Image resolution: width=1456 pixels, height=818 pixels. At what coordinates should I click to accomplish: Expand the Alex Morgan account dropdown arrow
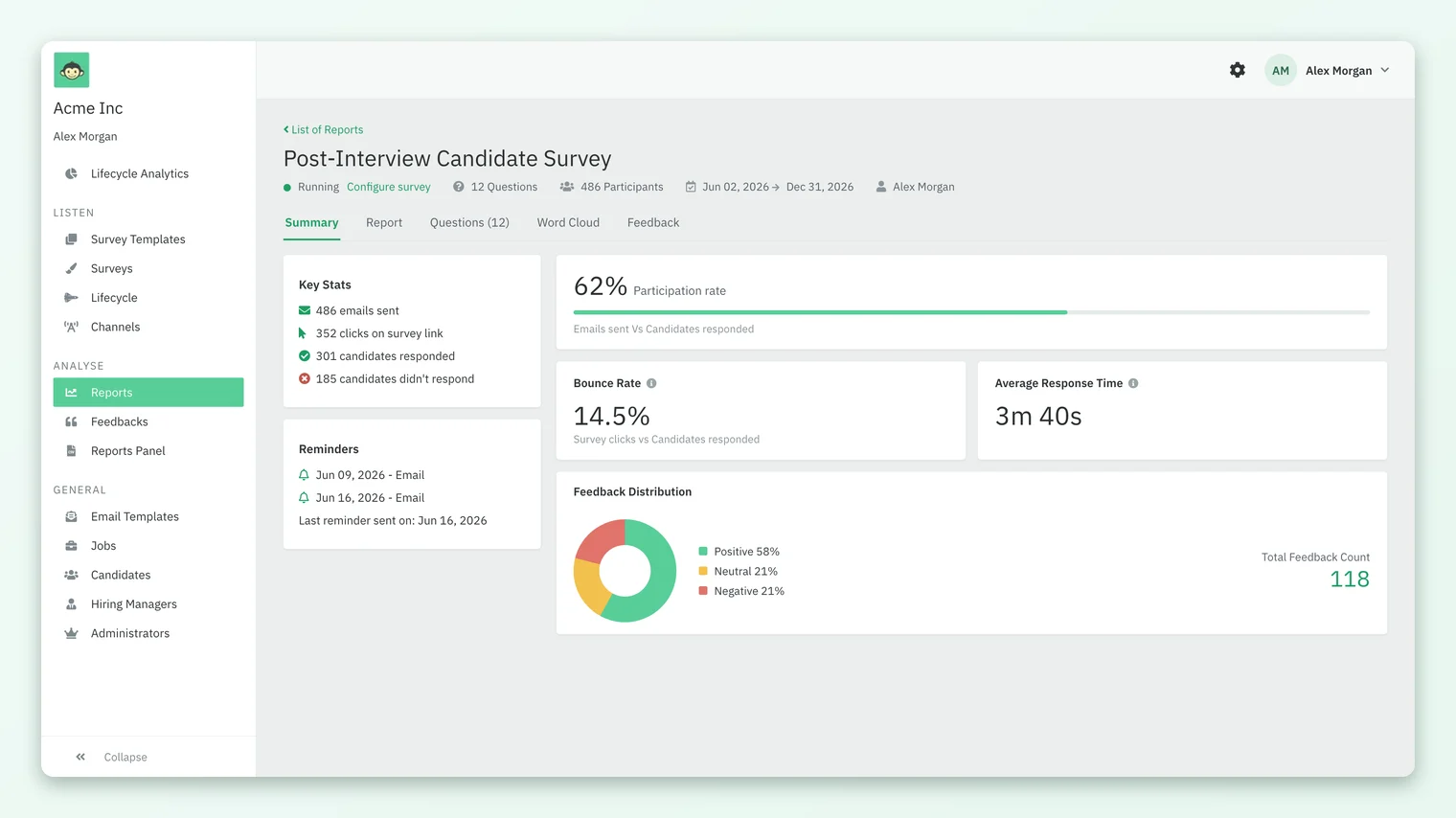click(x=1385, y=70)
